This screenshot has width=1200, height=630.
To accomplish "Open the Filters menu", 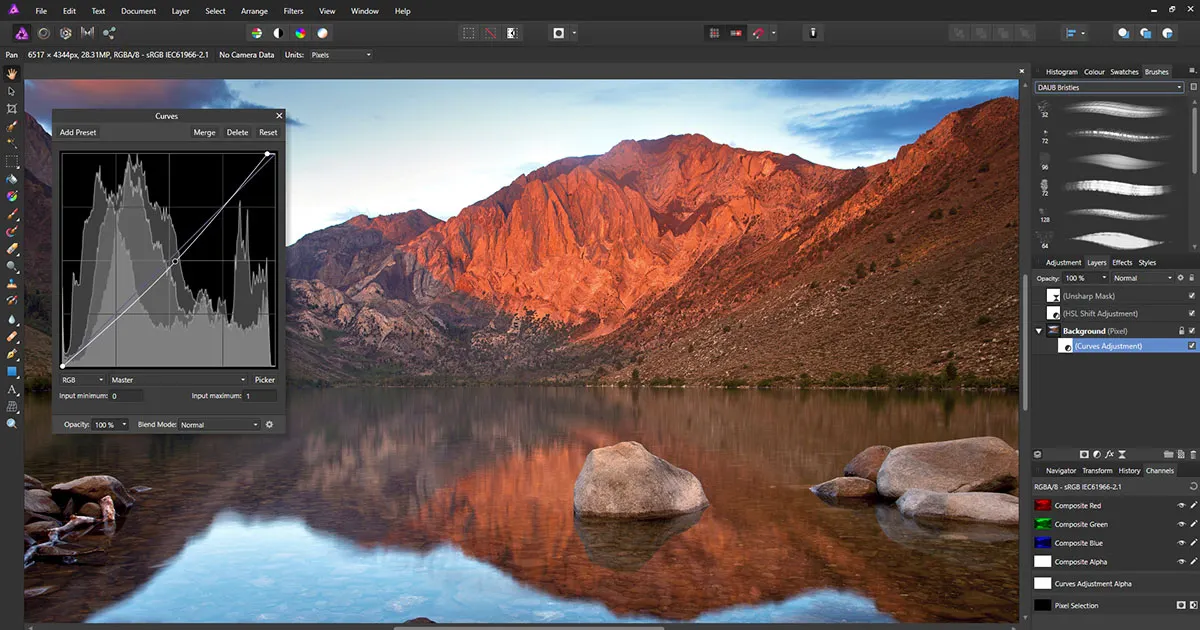I will tap(293, 11).
